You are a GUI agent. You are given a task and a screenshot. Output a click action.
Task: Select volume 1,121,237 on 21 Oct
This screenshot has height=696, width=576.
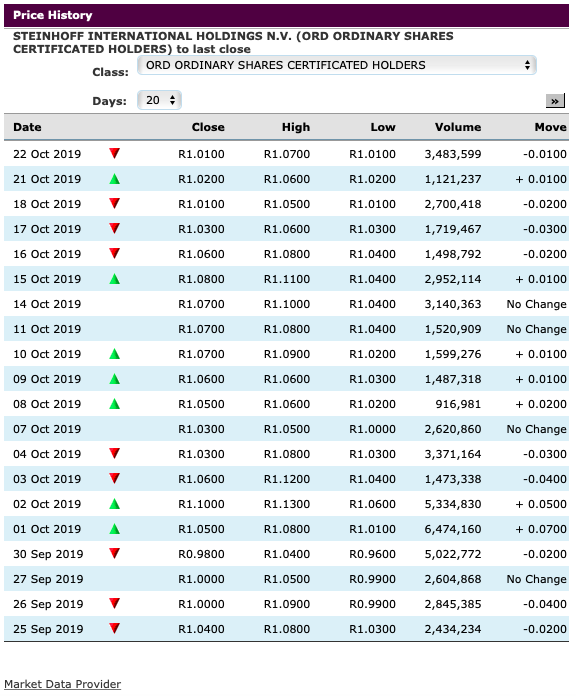point(453,179)
